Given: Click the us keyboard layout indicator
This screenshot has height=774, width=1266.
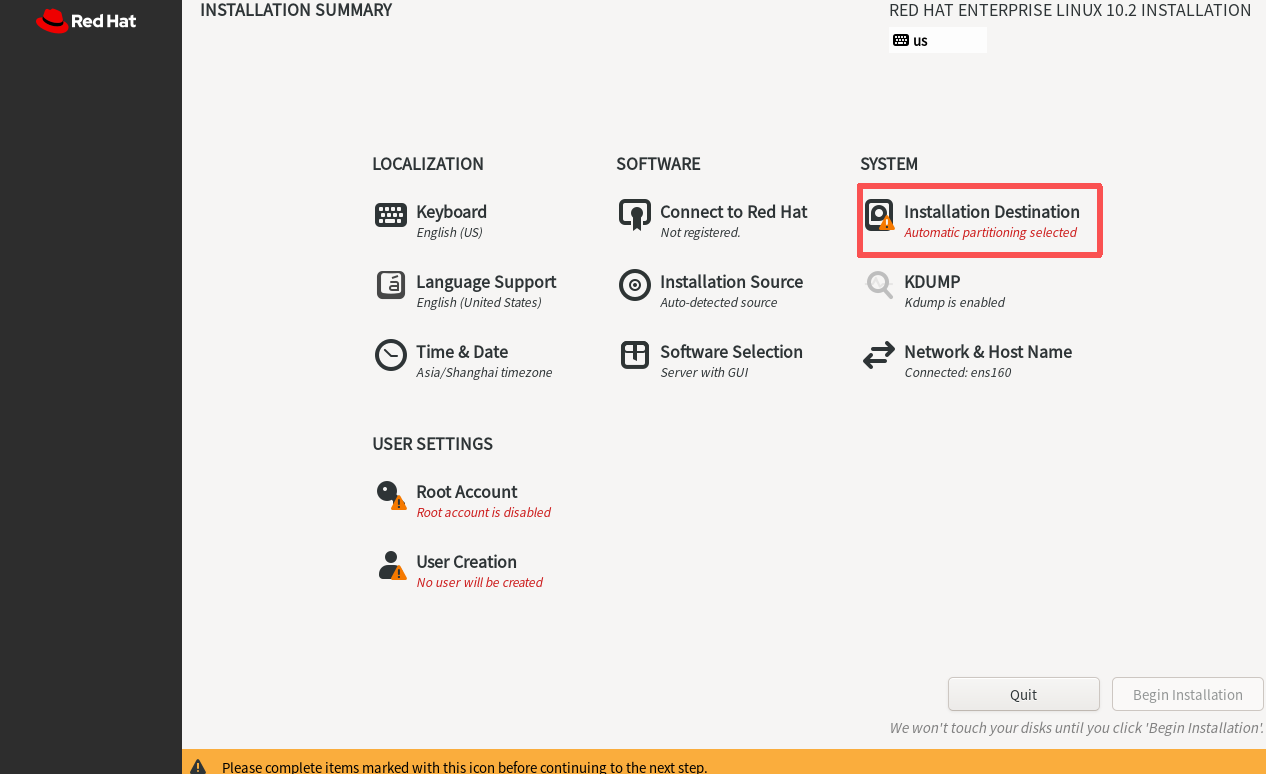Looking at the screenshot, I should pyautogui.click(x=938, y=40).
